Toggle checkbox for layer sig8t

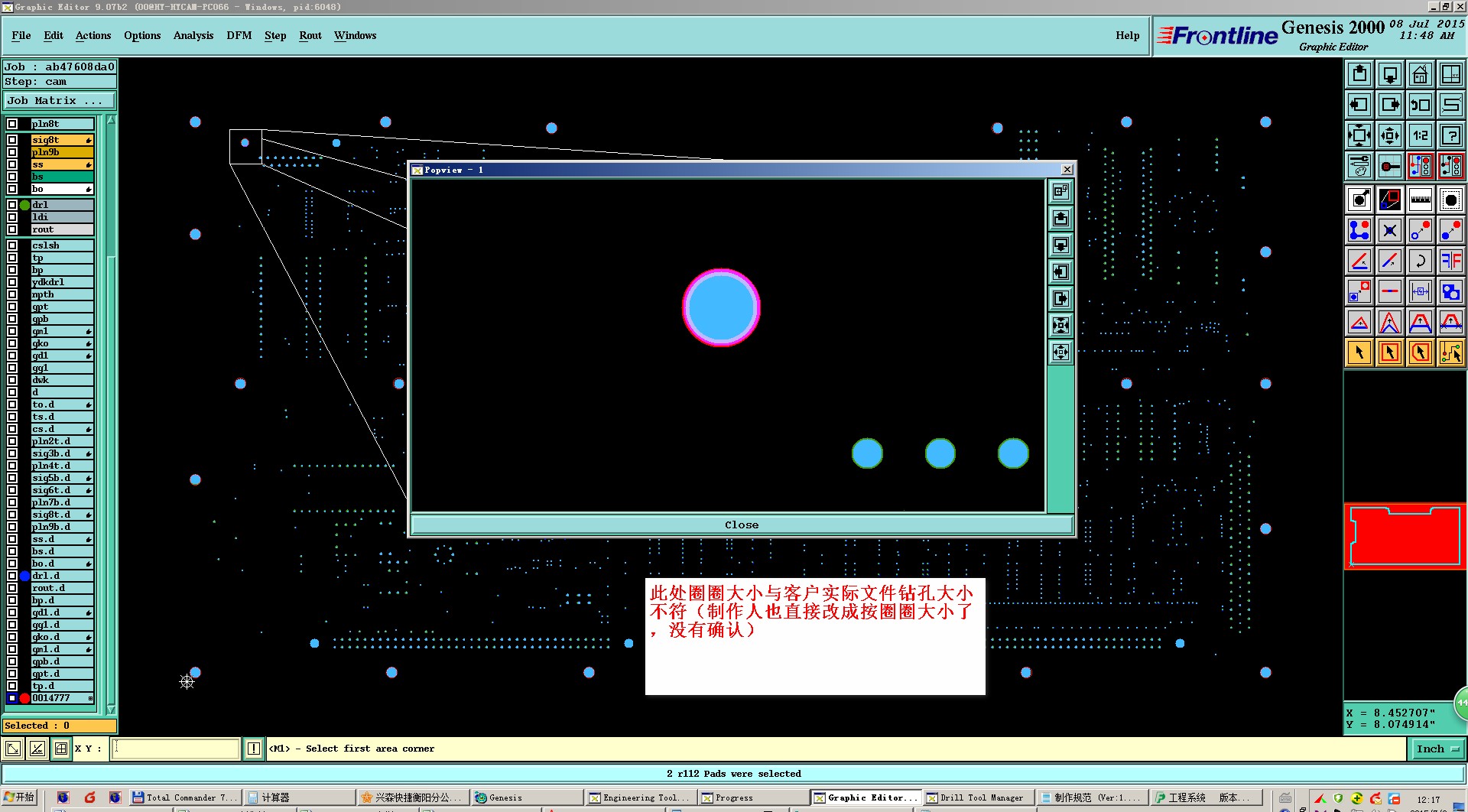[12, 140]
